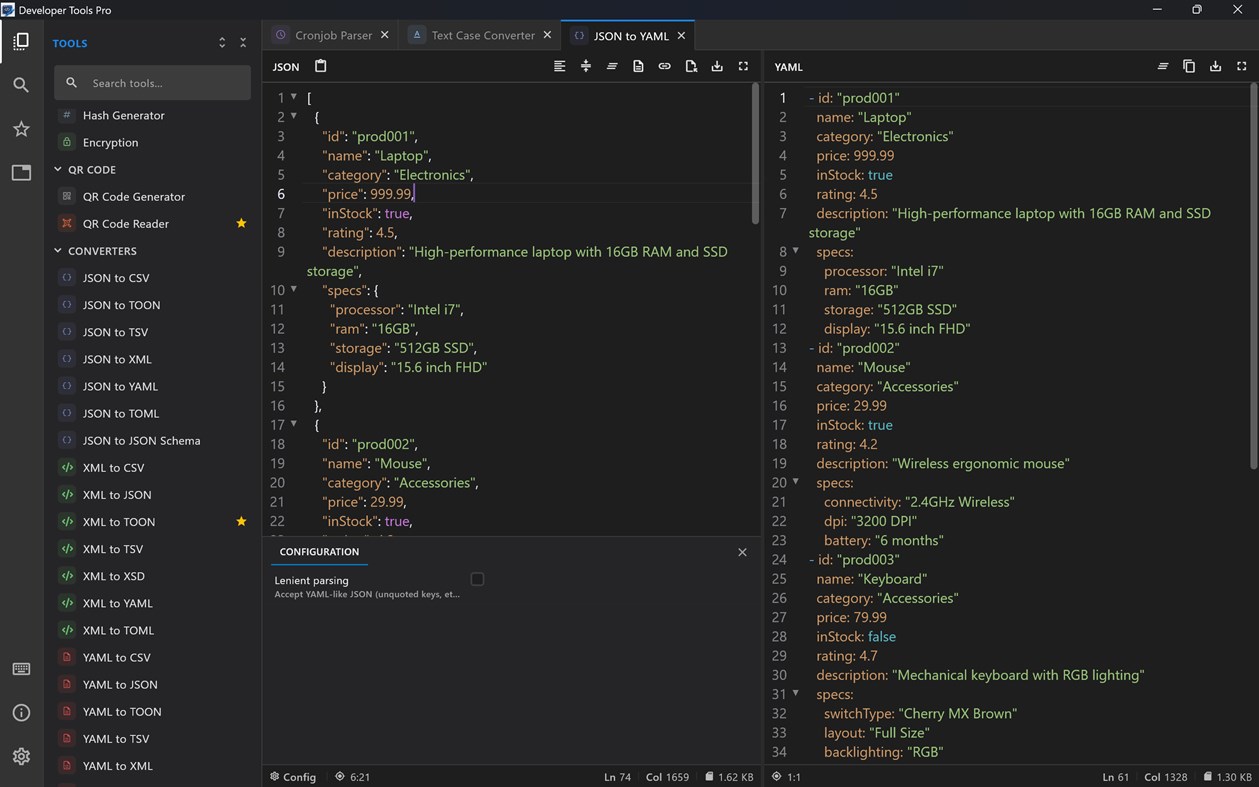The image size is (1259, 787).
Task: Click the link icon in the JSON toolbar
Action: pyautogui.click(x=664, y=66)
